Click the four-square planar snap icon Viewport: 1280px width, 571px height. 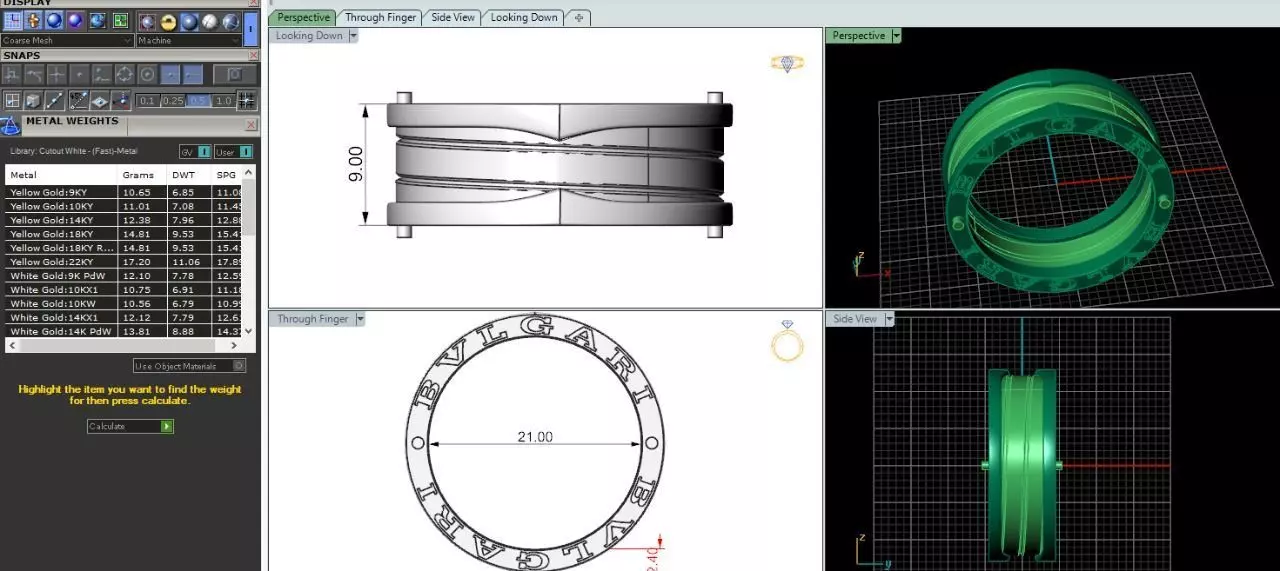[x=12, y=100]
